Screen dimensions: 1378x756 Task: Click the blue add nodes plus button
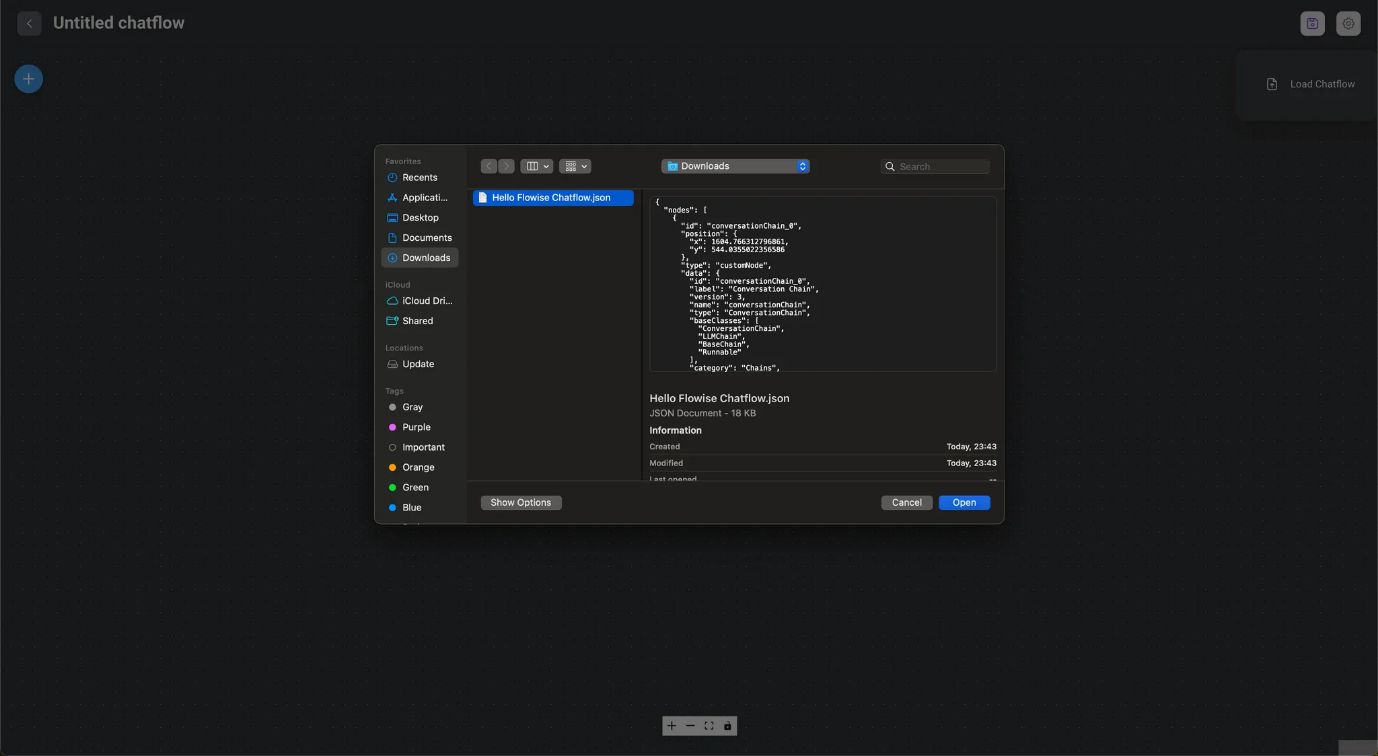(x=28, y=79)
